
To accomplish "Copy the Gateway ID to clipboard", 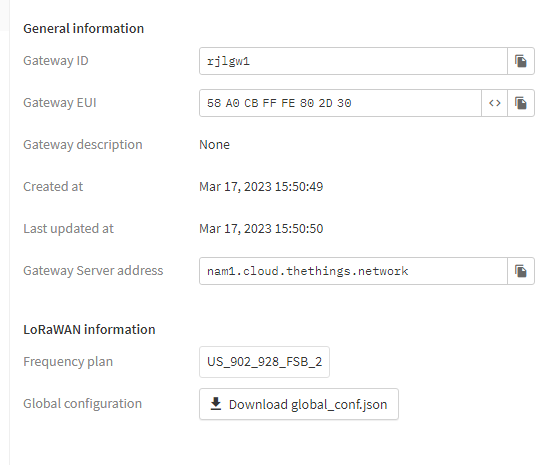I will pos(521,61).
